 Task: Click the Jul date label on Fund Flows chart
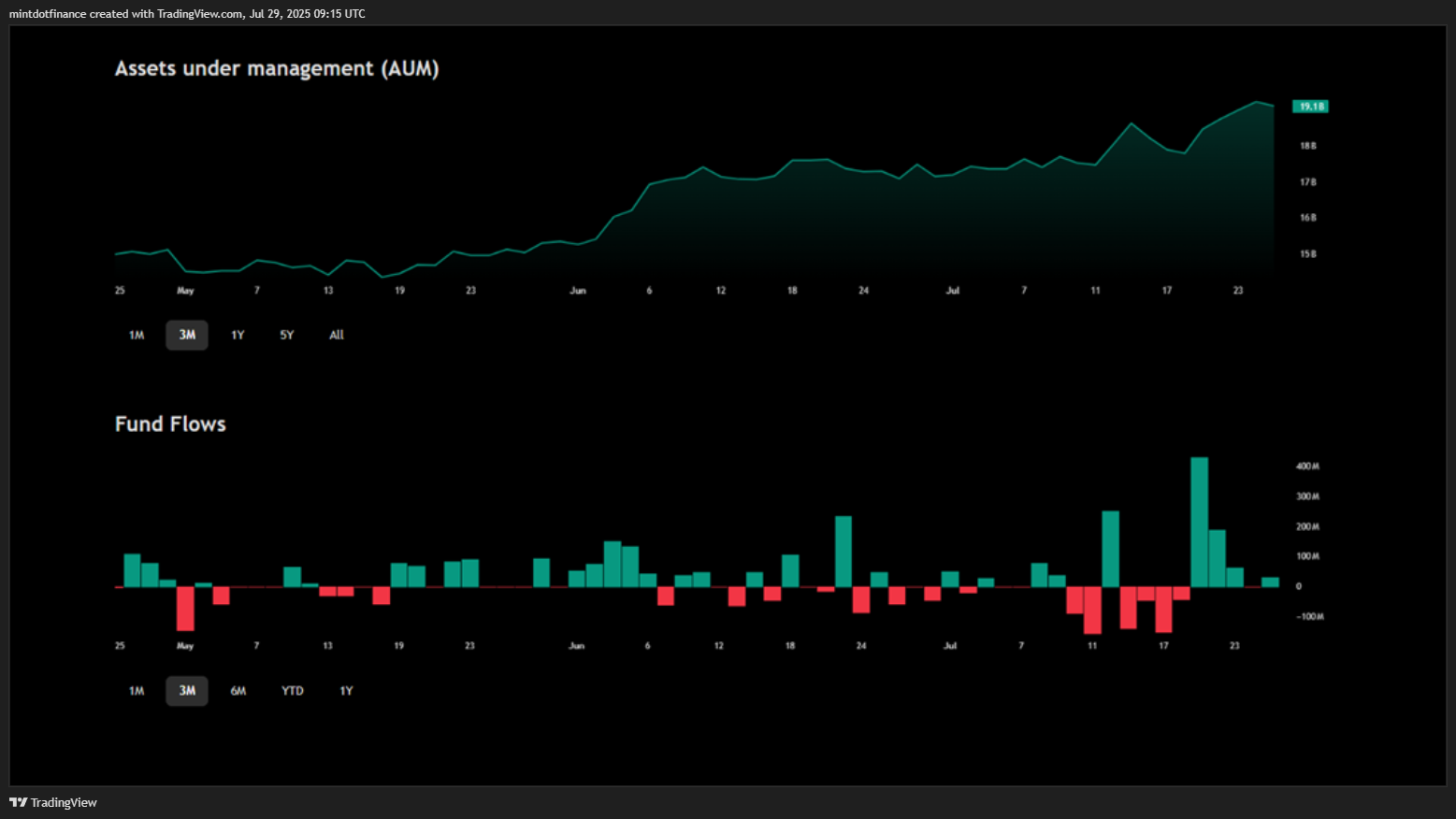click(950, 646)
